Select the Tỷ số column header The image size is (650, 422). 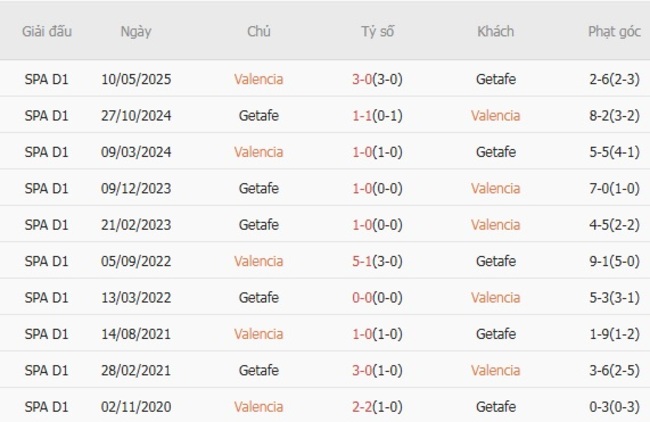coord(377,32)
